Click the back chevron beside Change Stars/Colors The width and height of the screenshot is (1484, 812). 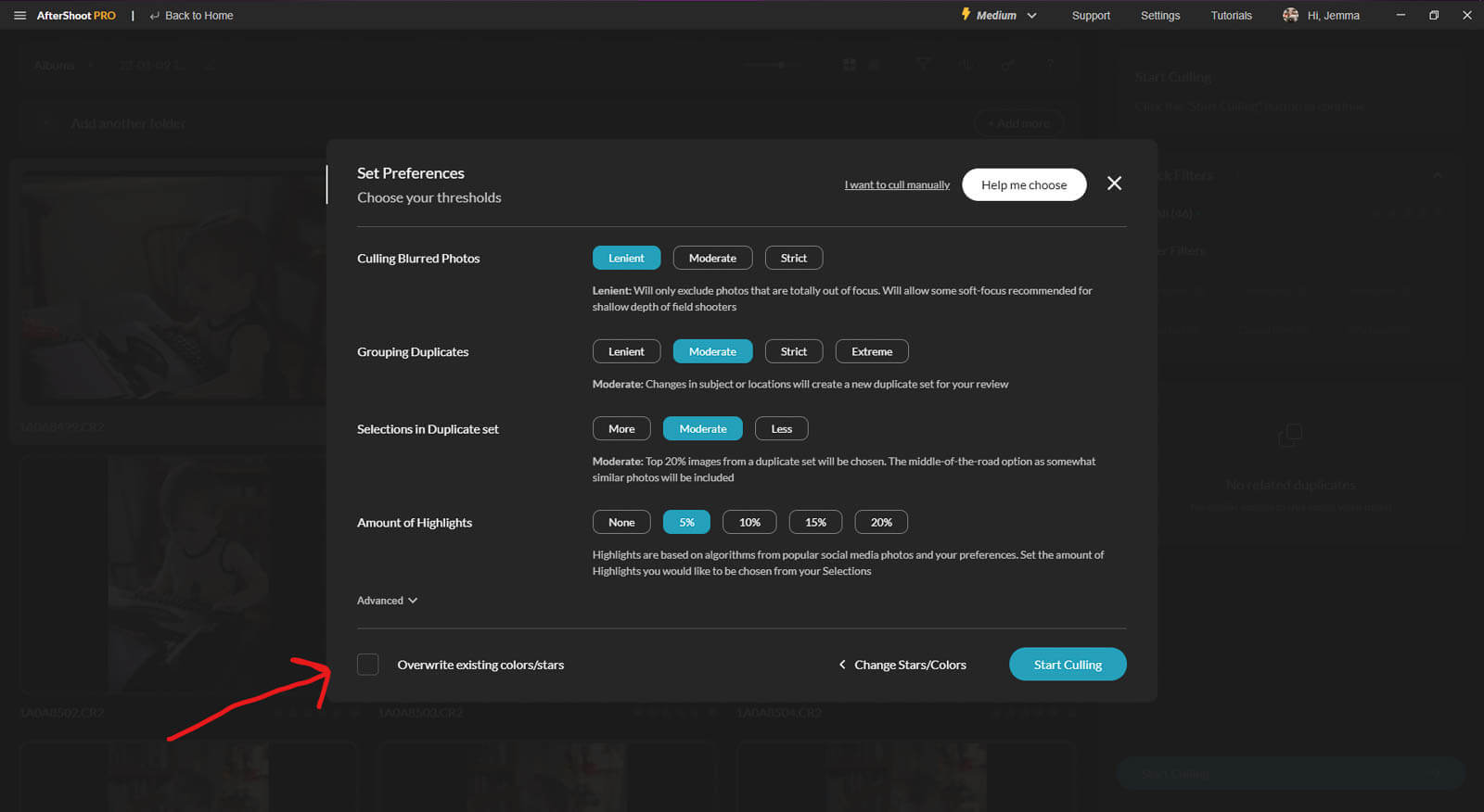[842, 665]
